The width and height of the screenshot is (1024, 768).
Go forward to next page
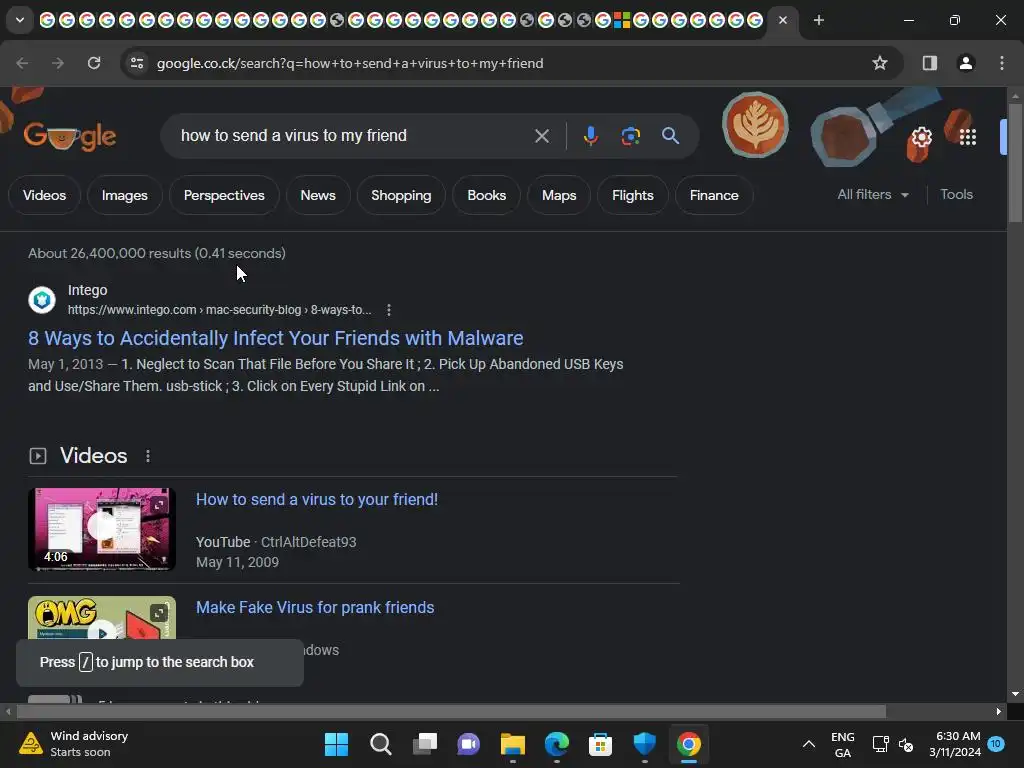click(x=58, y=63)
